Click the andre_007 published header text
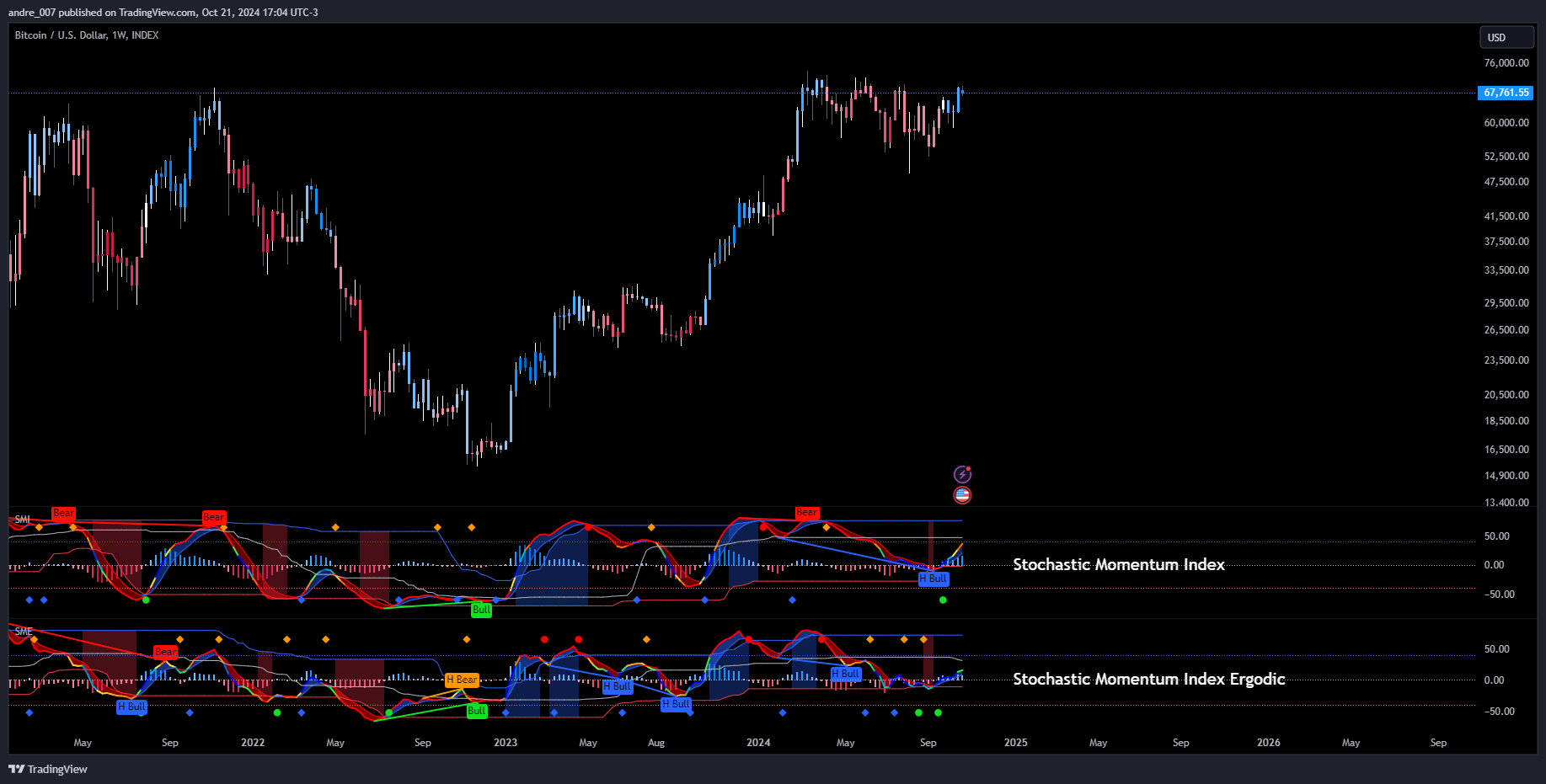The height and width of the screenshot is (784, 1546). point(163,13)
